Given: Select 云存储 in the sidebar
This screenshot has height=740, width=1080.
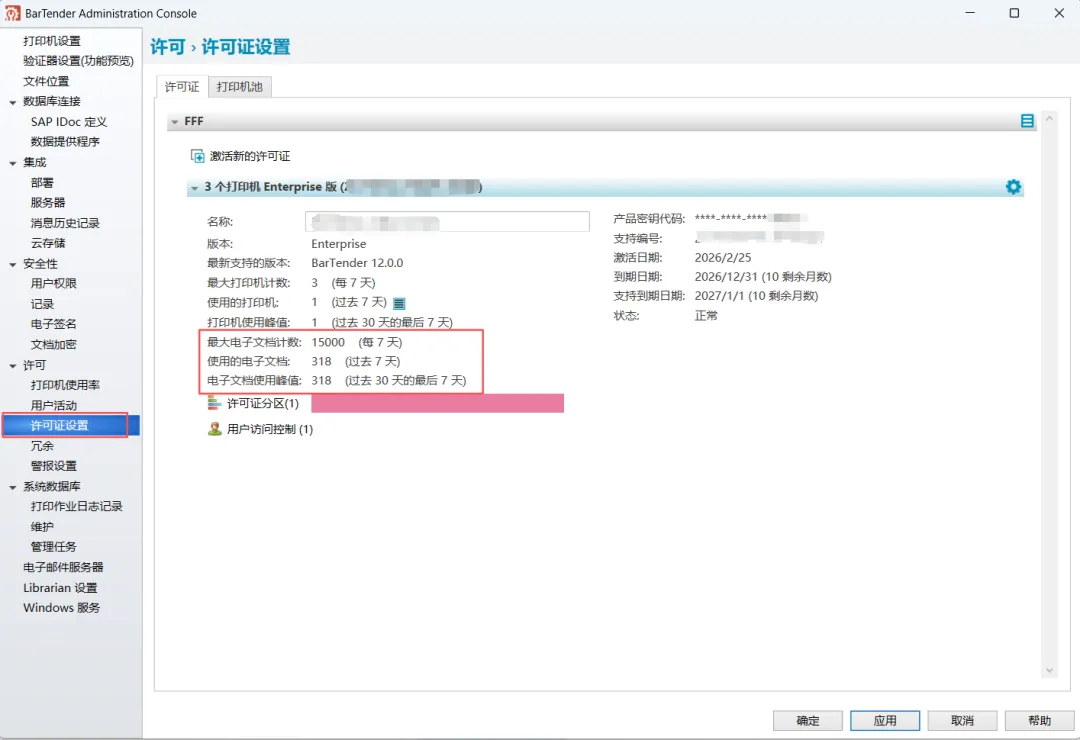Looking at the screenshot, I should click(x=48, y=243).
